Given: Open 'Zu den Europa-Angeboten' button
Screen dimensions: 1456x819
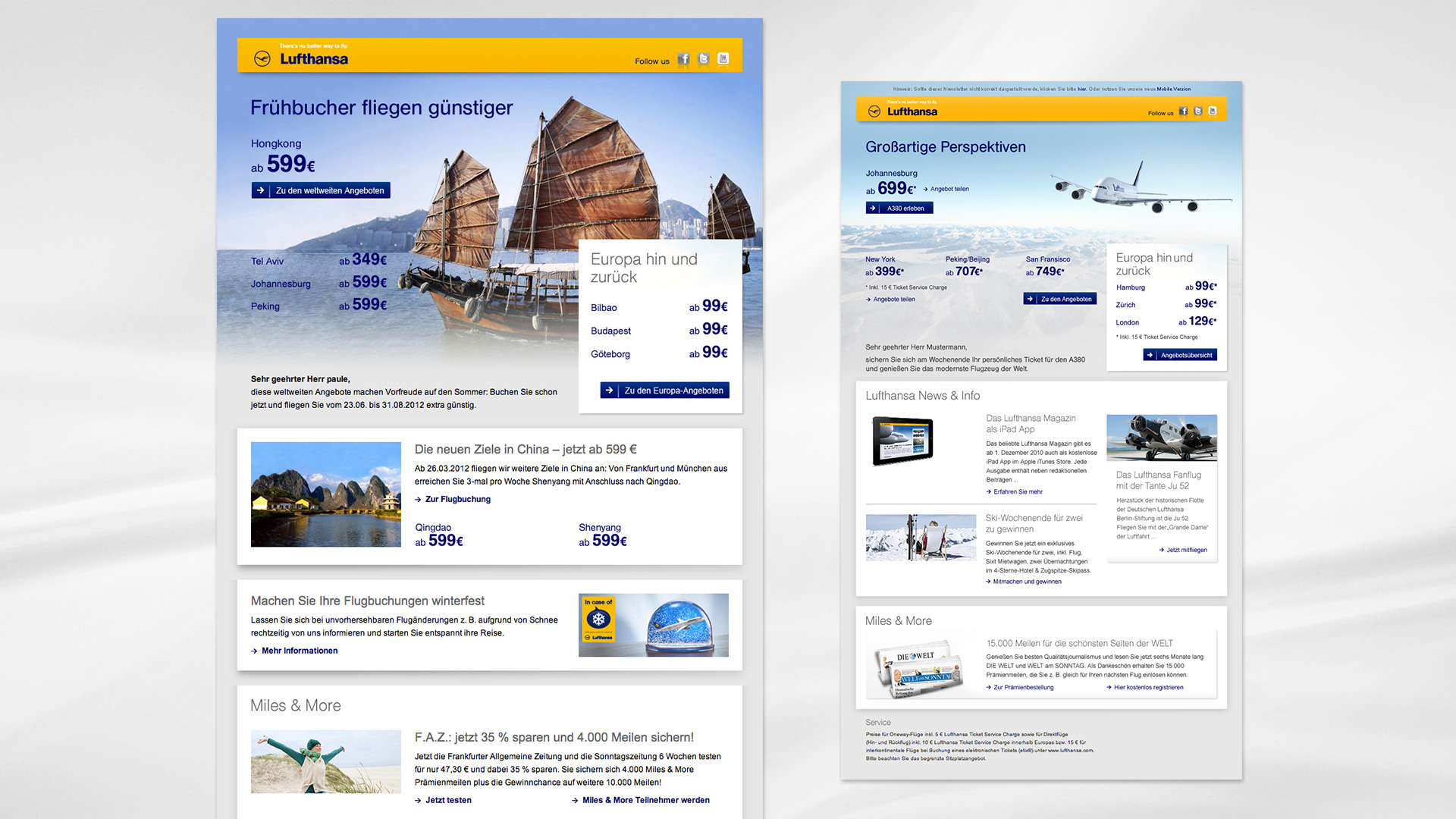Looking at the screenshot, I should (664, 391).
